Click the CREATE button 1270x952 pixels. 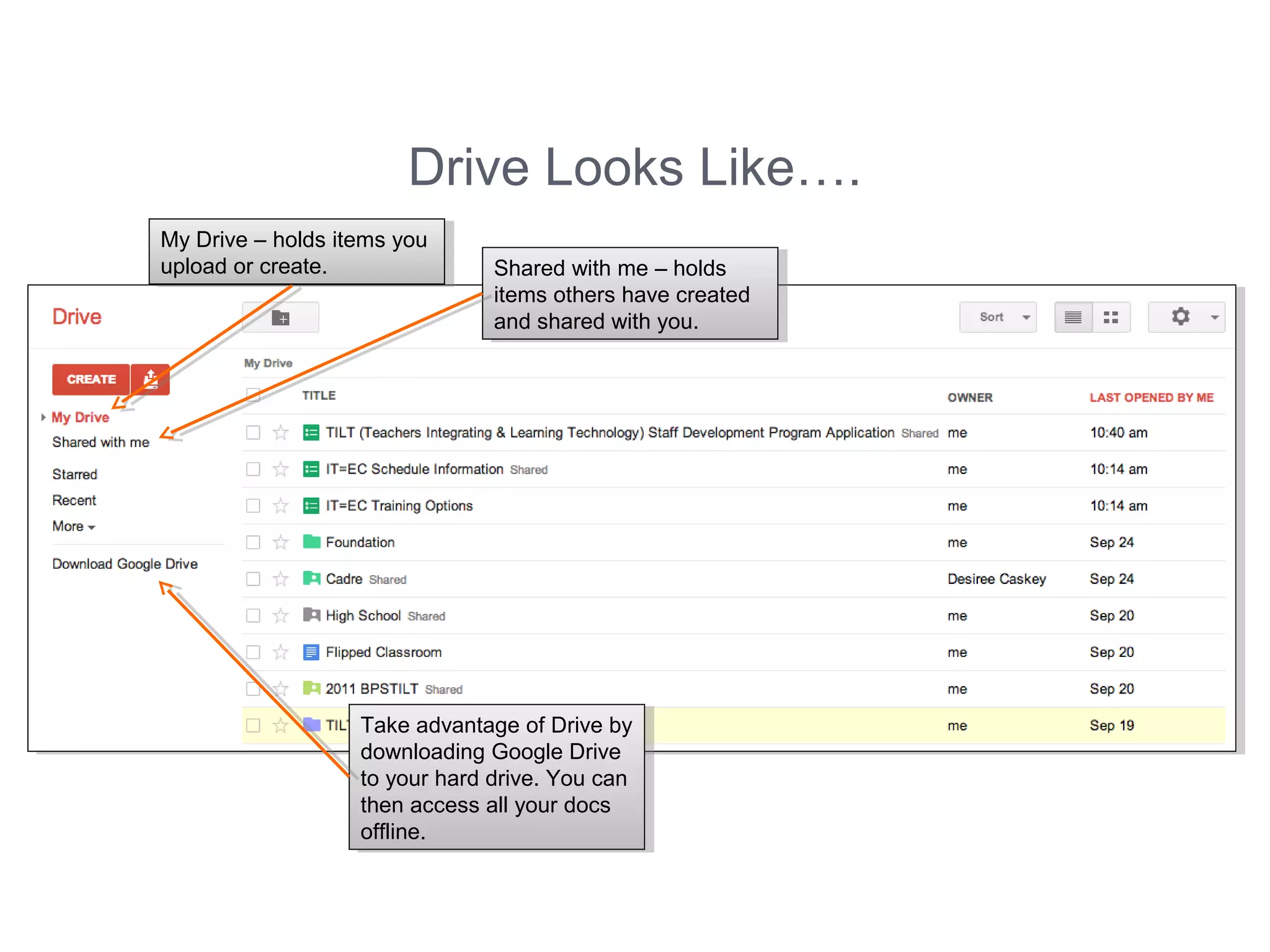[91, 379]
